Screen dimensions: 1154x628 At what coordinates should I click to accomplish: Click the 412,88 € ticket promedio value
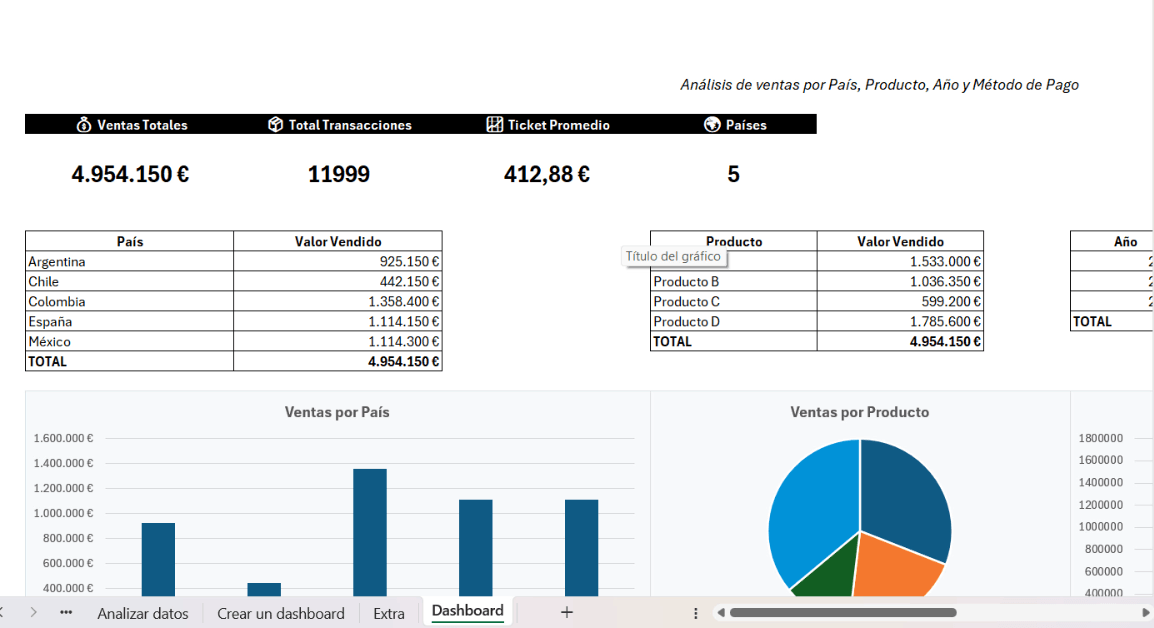pyautogui.click(x=547, y=174)
